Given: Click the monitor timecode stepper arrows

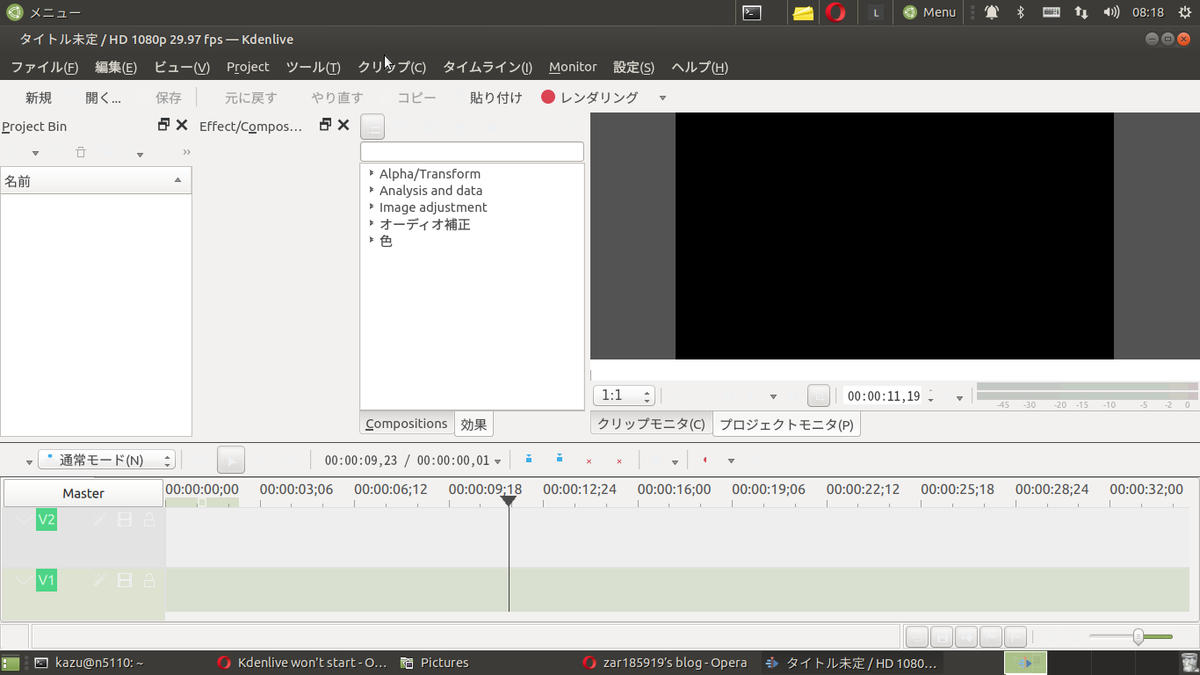Looking at the screenshot, I should (x=932, y=396).
